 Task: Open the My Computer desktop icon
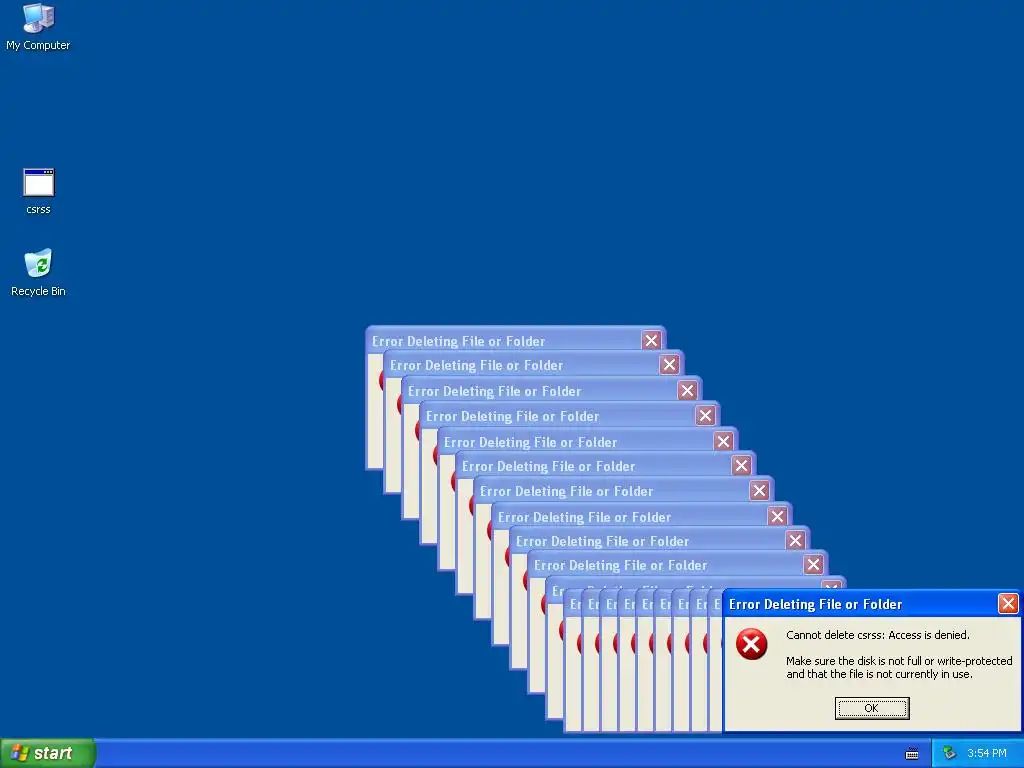[38, 27]
